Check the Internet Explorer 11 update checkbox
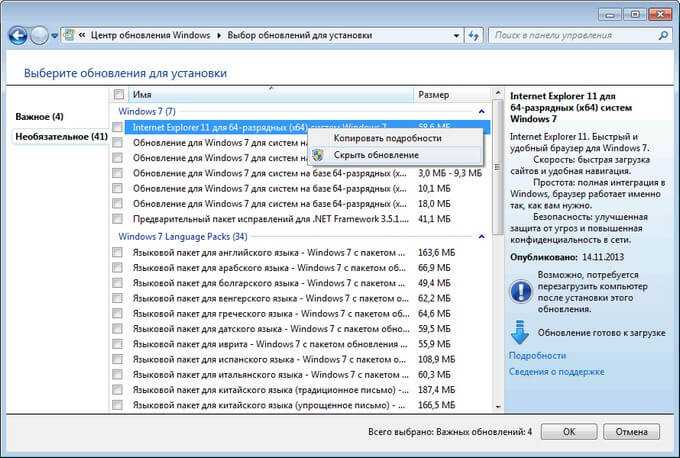680x458 pixels. coord(117,127)
